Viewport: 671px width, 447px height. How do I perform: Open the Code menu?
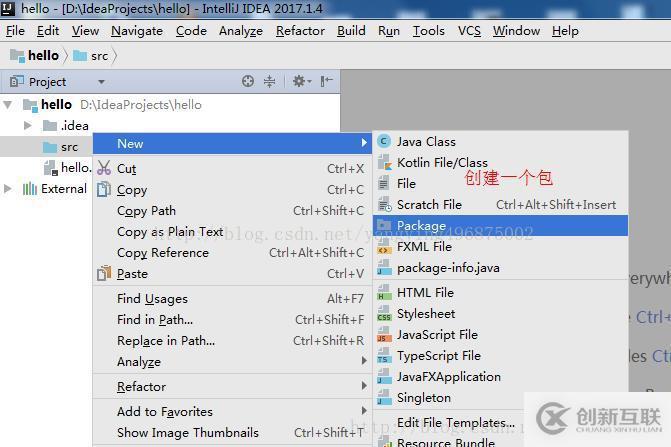pyautogui.click(x=191, y=31)
